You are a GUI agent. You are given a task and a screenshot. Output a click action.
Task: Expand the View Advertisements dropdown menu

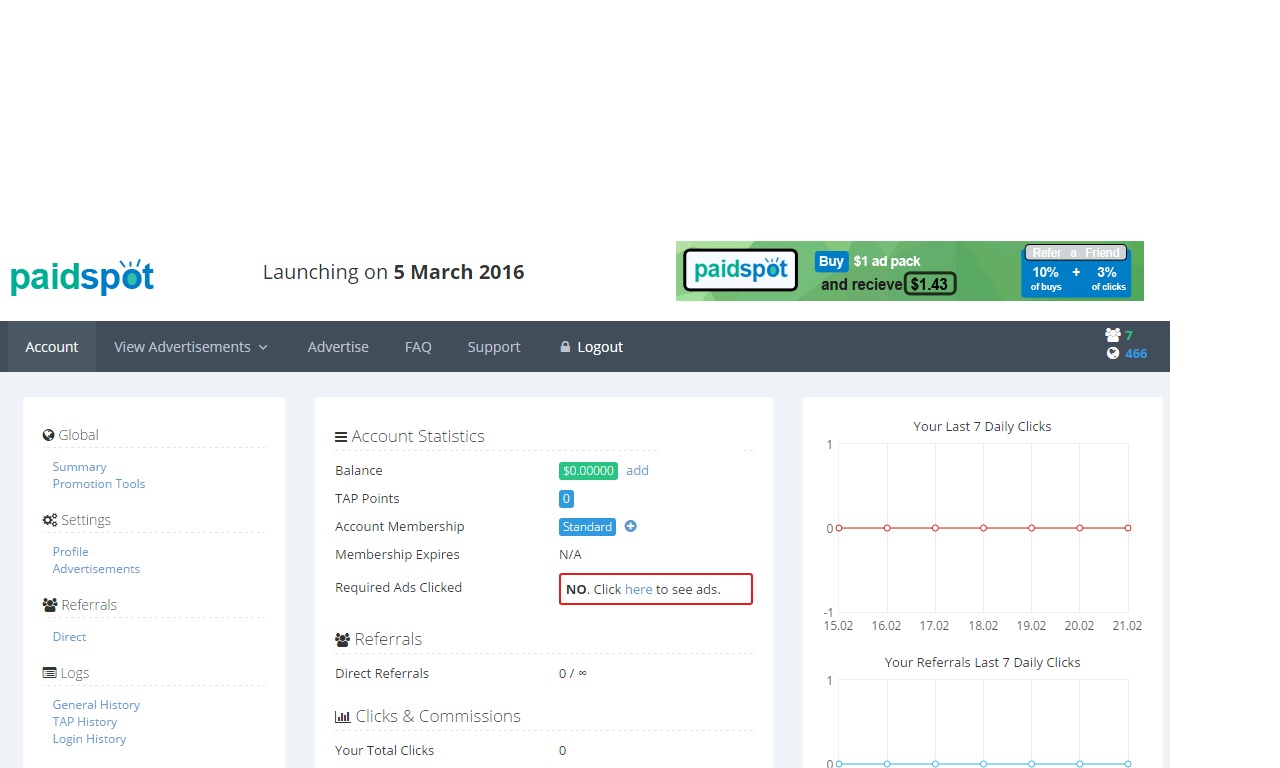[191, 347]
